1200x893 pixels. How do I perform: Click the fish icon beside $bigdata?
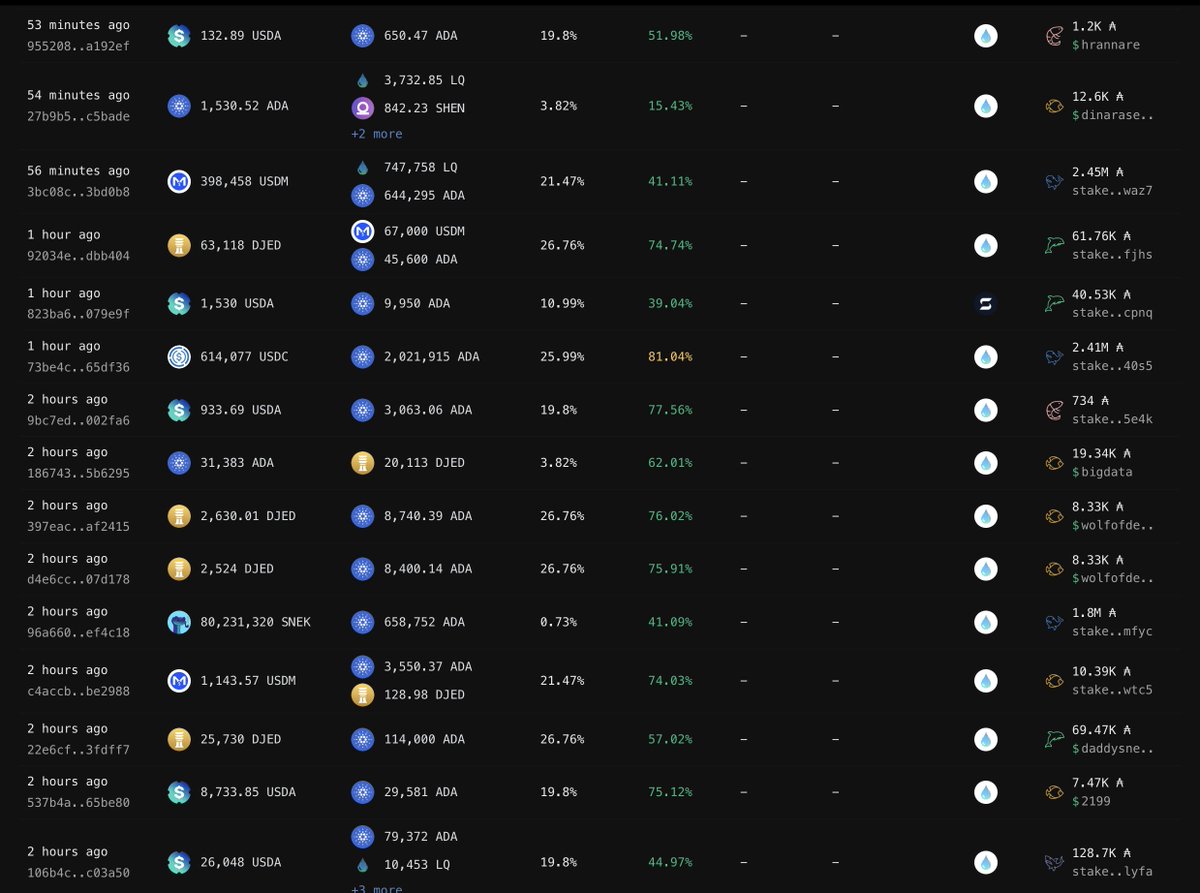pos(1054,463)
